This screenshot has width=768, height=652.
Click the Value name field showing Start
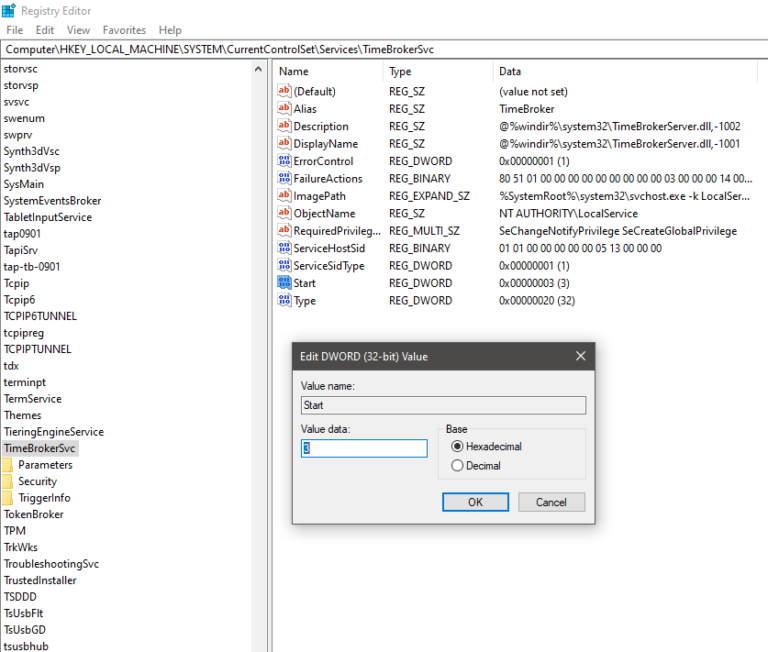[x=443, y=405]
